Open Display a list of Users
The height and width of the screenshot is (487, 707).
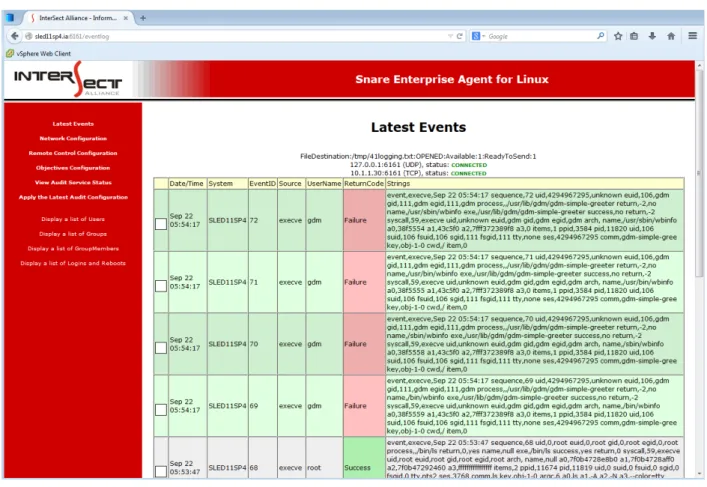(73, 219)
